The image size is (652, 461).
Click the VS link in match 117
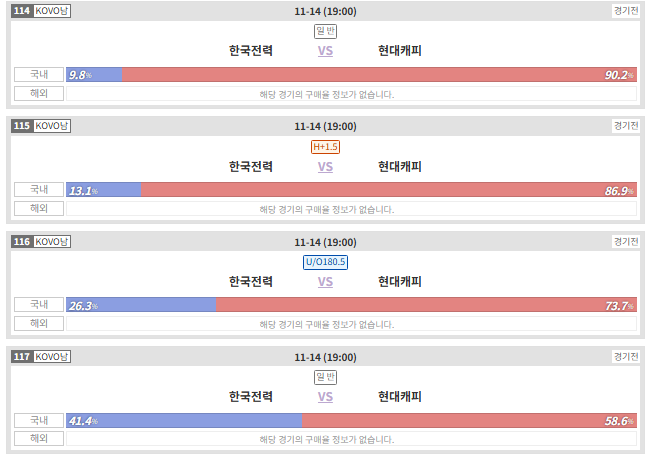(325, 397)
